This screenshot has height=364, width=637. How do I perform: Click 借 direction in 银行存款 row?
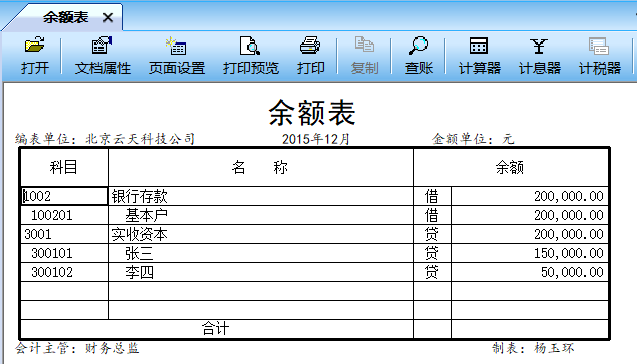pyautogui.click(x=432, y=196)
